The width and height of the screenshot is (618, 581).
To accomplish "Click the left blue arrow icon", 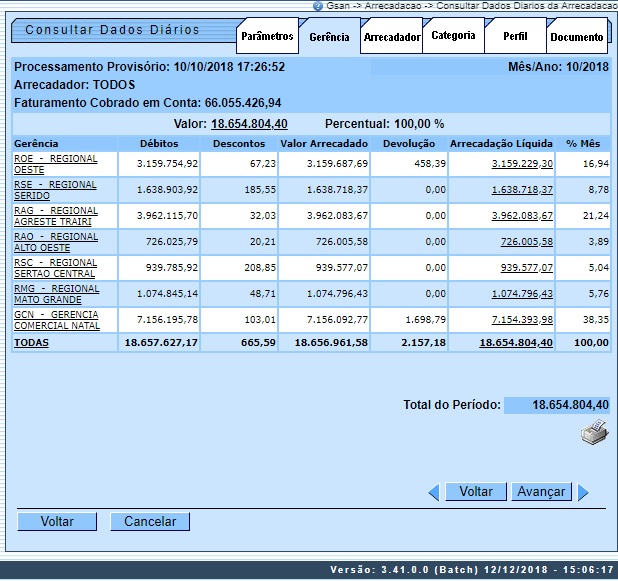I will [x=434, y=492].
